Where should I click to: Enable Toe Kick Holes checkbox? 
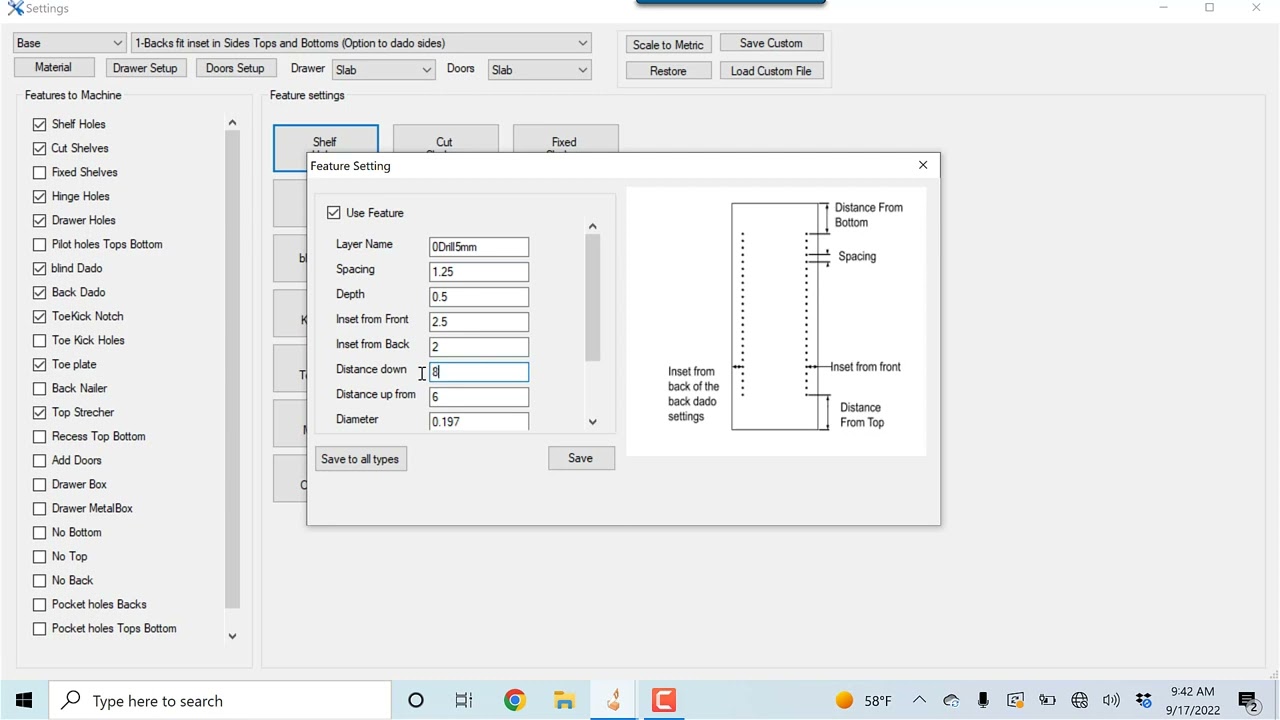click(39, 340)
